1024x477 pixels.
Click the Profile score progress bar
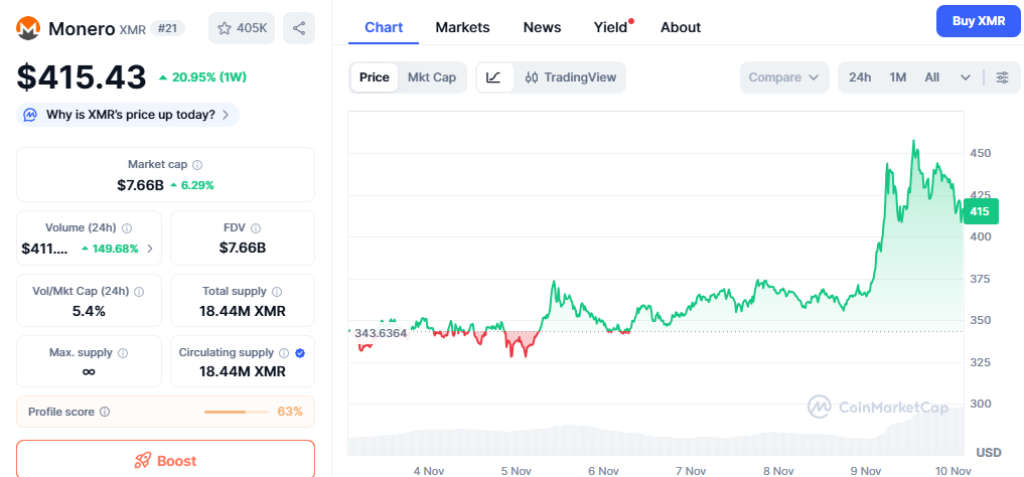(238, 411)
